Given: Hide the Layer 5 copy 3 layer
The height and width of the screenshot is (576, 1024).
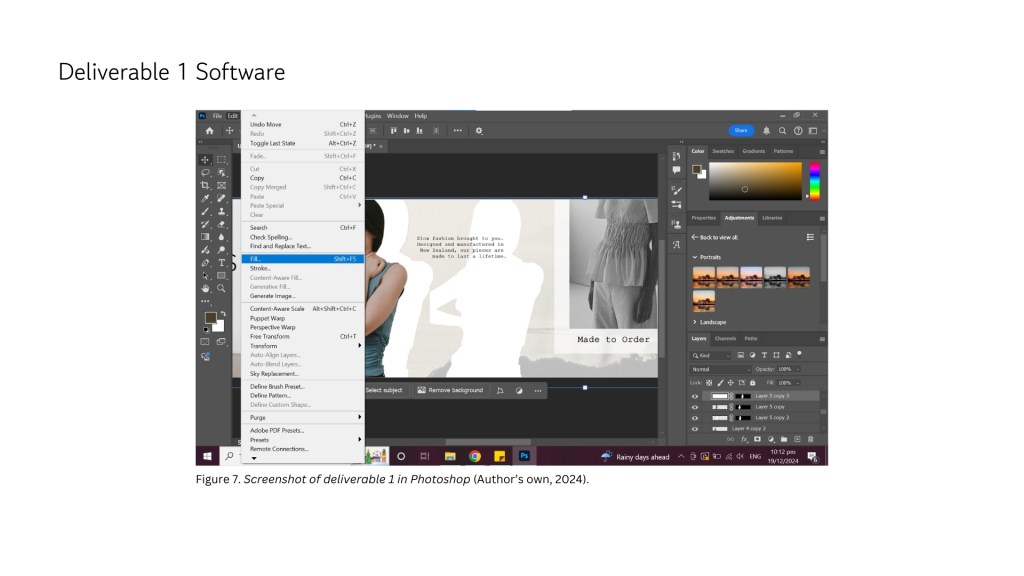Looking at the screenshot, I should (695, 396).
